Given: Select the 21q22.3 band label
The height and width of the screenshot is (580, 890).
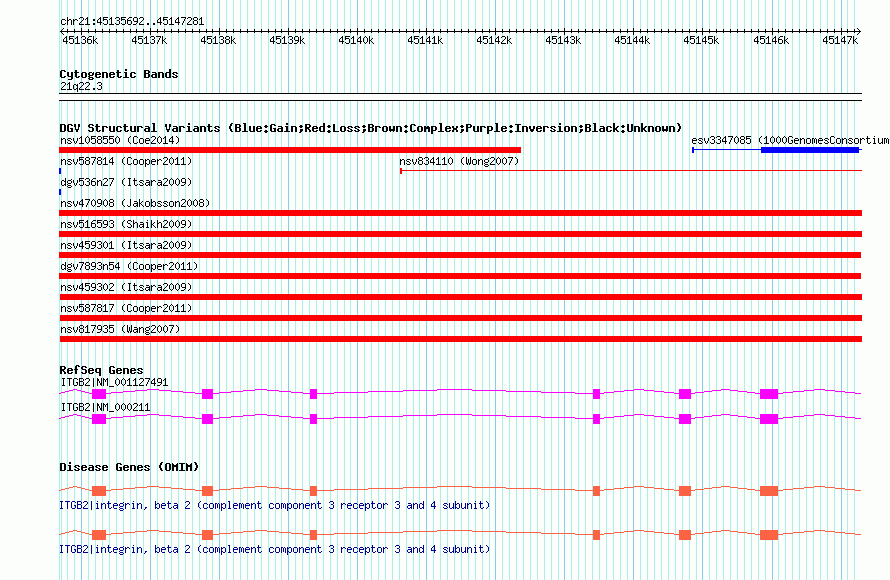Looking at the screenshot, I should click(81, 86).
